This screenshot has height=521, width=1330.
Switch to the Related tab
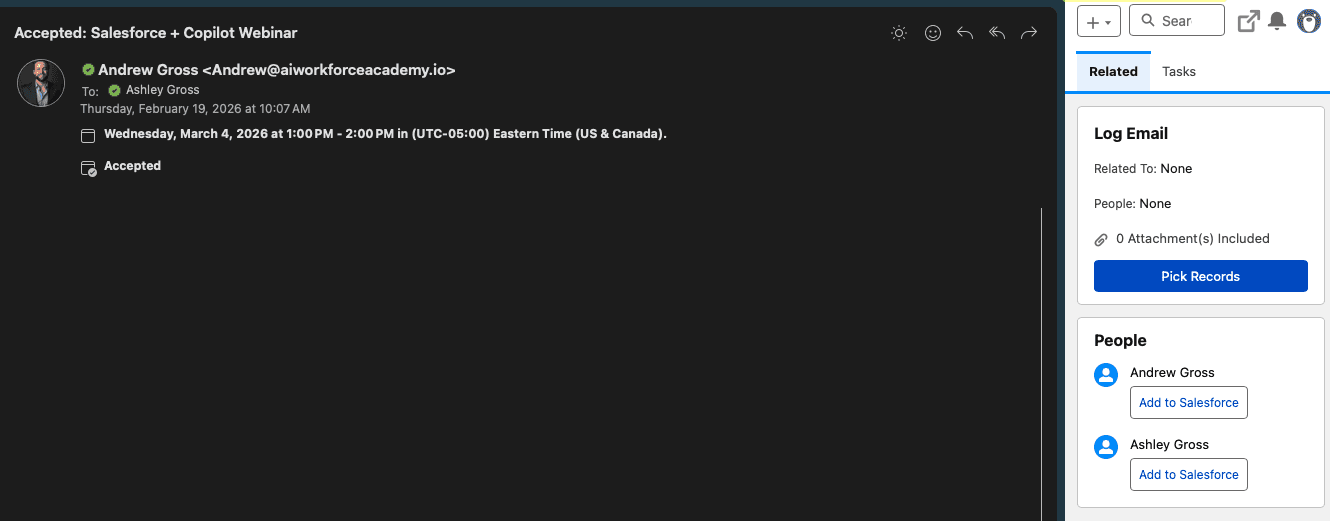1113,72
